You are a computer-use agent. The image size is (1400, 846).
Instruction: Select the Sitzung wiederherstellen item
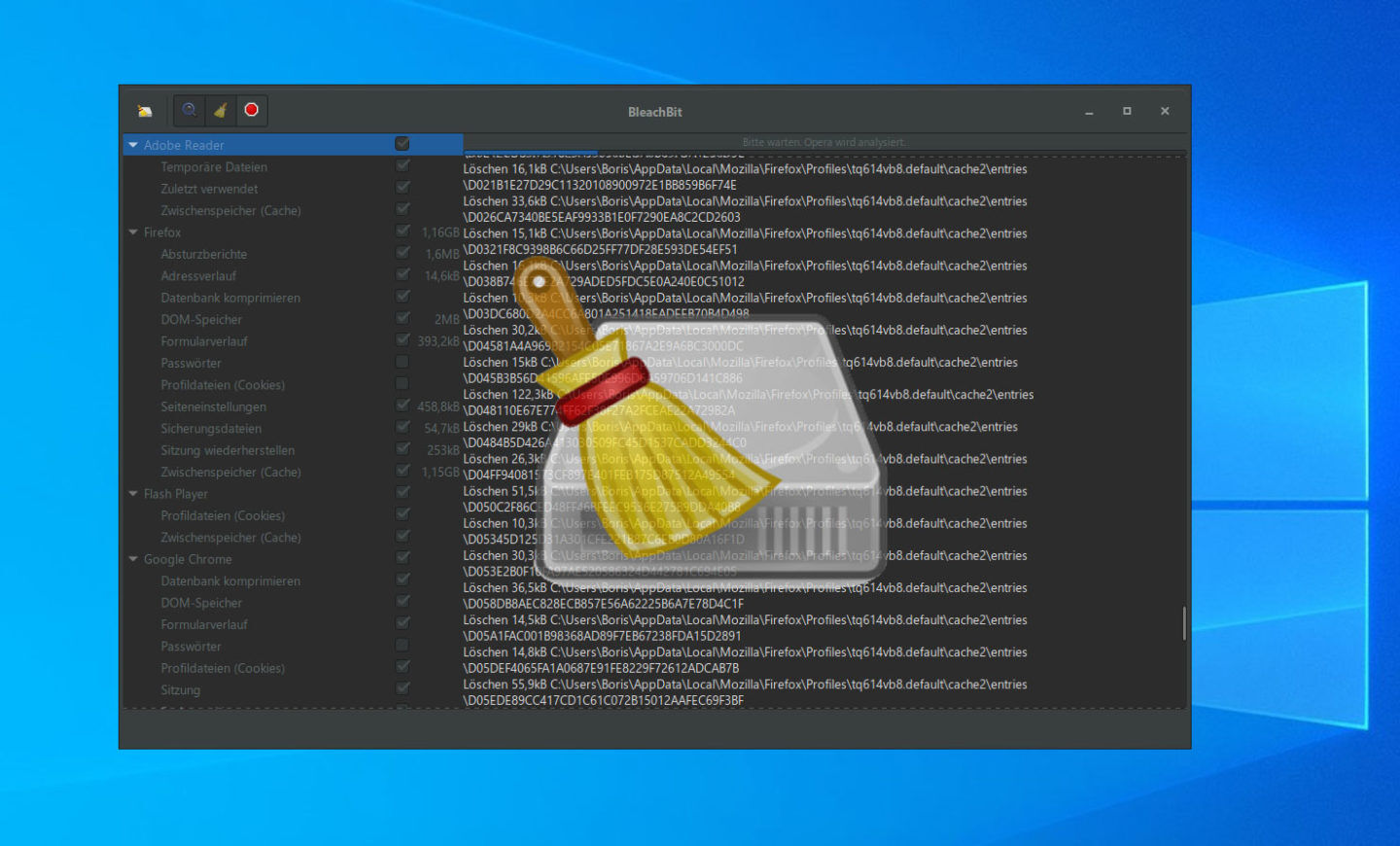coord(227,450)
